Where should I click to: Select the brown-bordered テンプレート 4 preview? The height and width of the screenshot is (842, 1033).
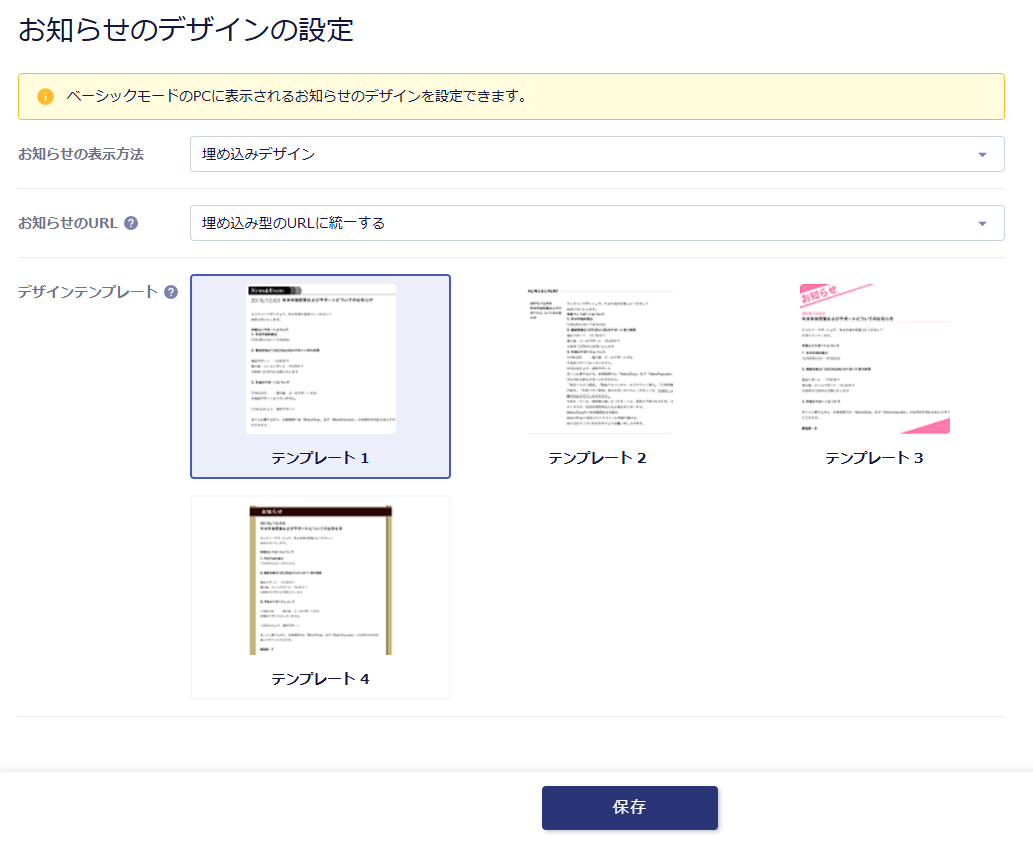pos(321,580)
